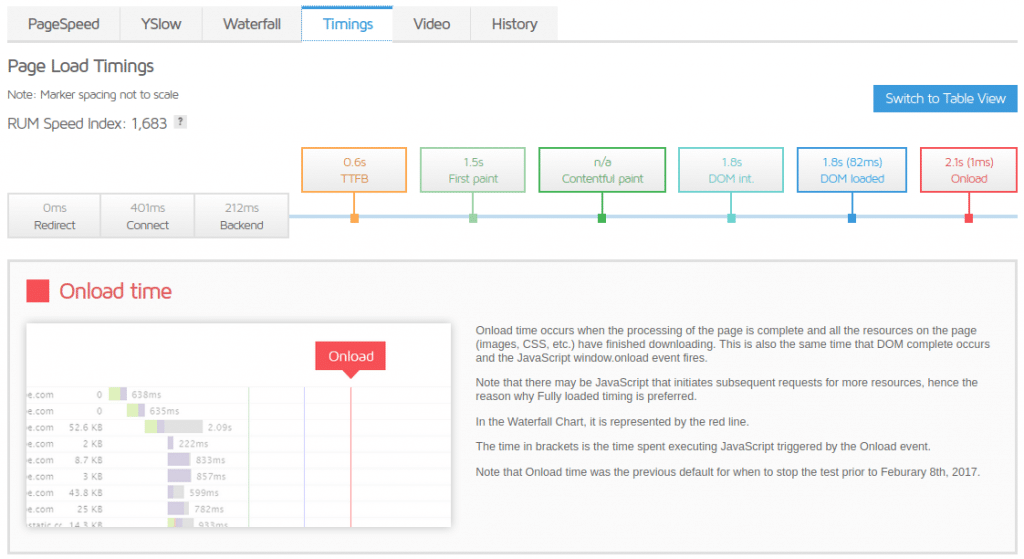Click the red Onload label in chart
Screen dimensions: 1024x559
pyautogui.click(x=351, y=356)
